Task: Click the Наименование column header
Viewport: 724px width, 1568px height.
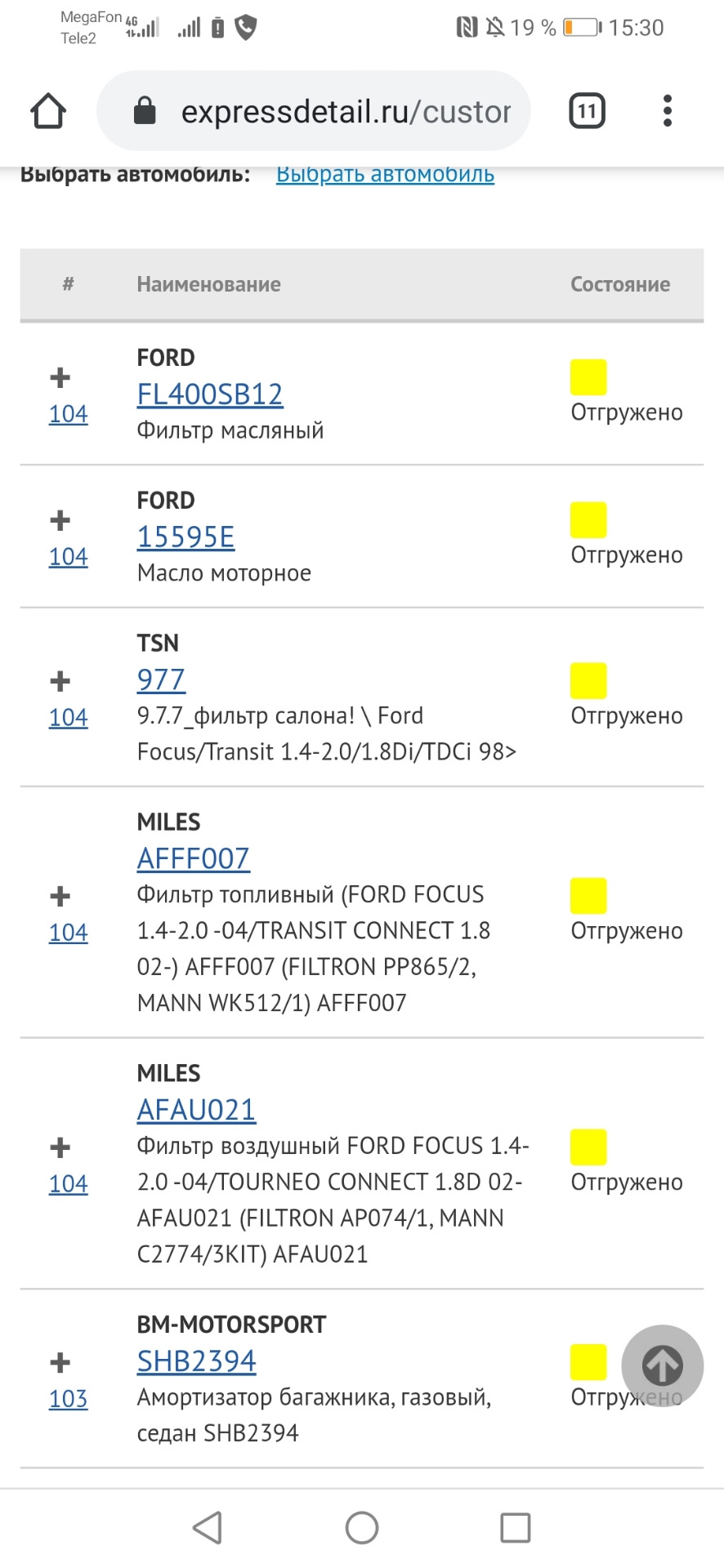Action: [209, 284]
